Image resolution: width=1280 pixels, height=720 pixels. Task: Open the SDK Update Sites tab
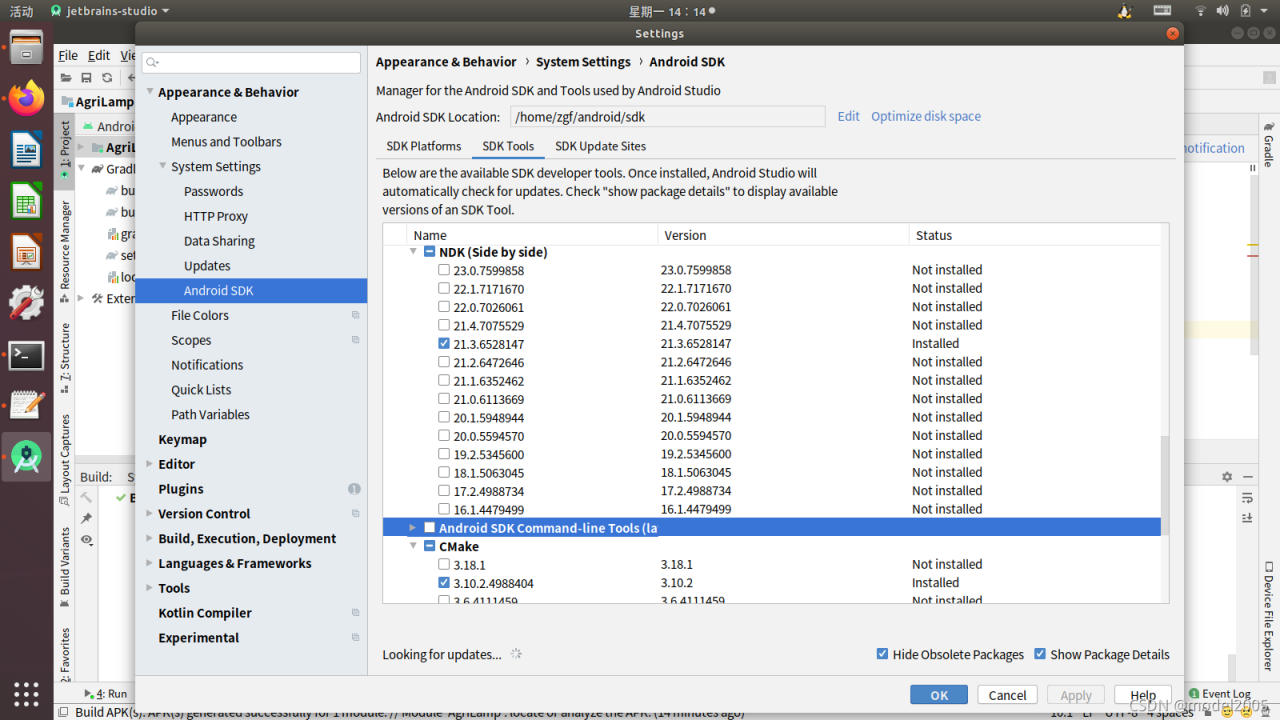point(600,146)
